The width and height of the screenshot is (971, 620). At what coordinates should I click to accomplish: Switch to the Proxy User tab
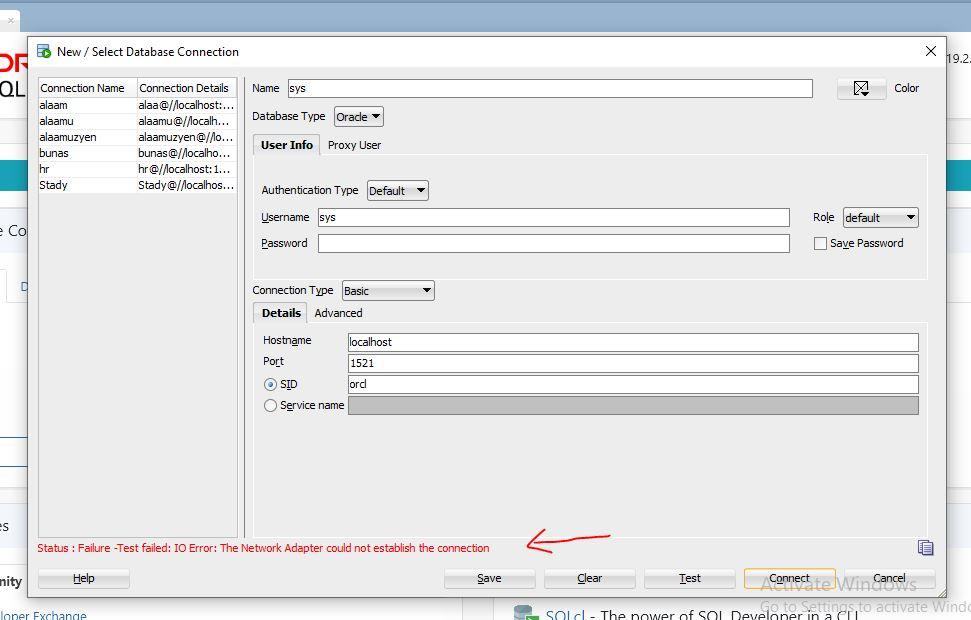click(354, 144)
